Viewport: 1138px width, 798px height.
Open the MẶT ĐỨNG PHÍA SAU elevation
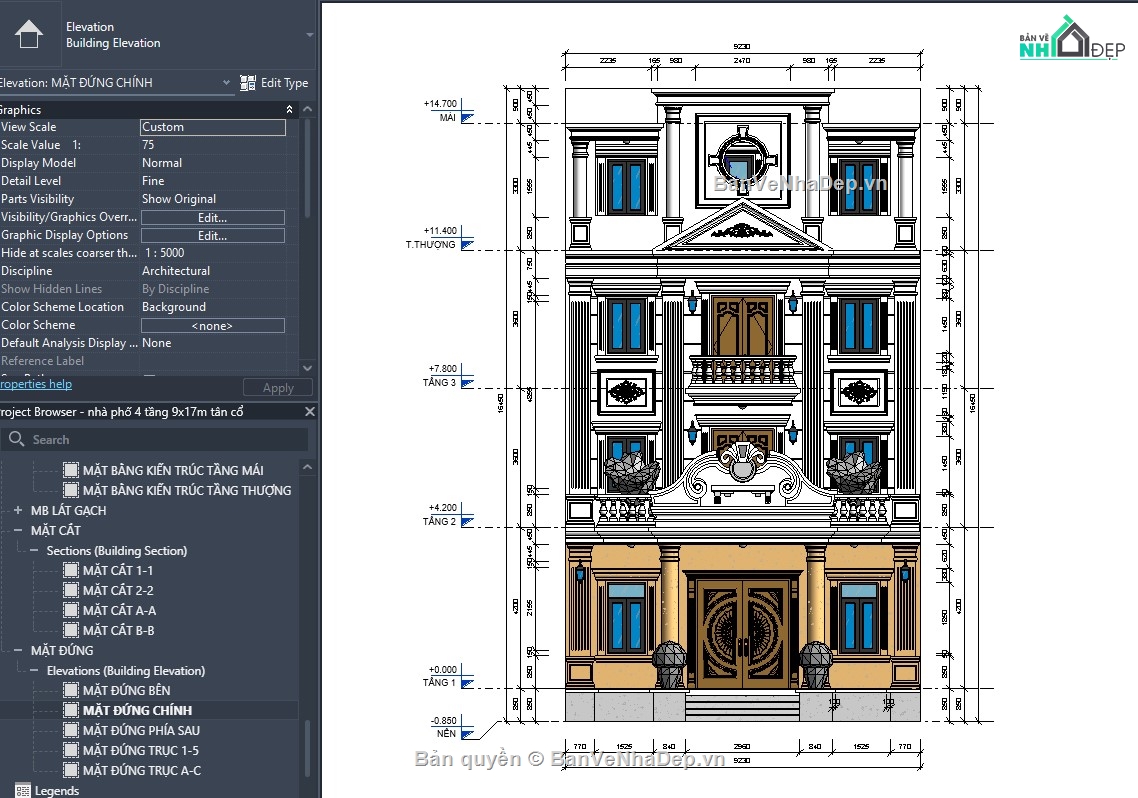pyautogui.click(x=141, y=731)
